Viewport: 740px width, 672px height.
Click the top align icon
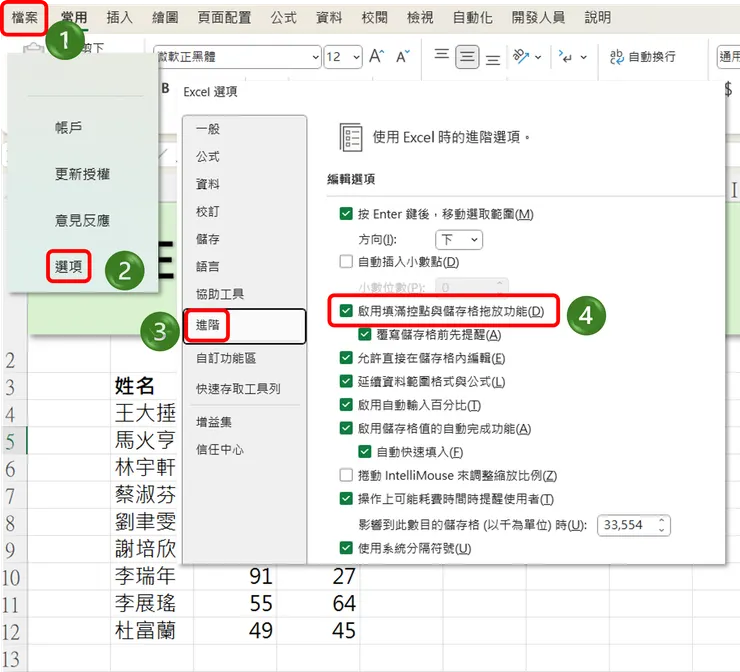(442, 54)
